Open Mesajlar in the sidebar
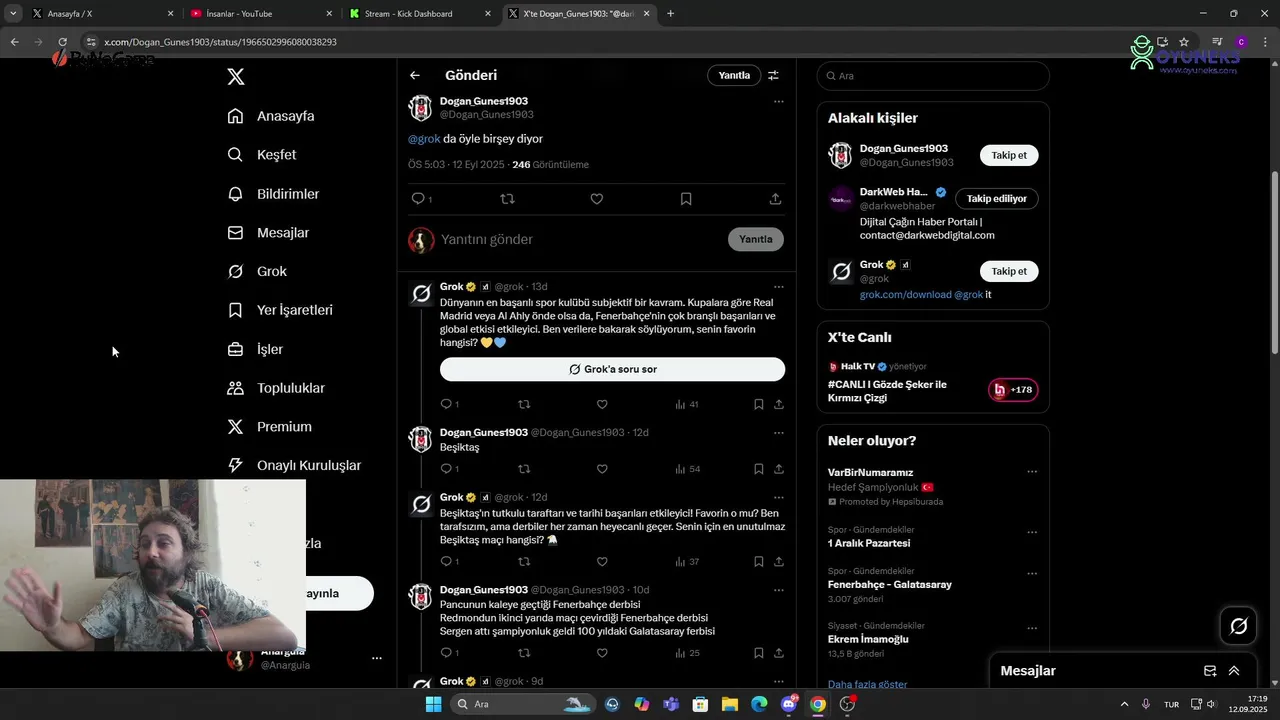 (x=268, y=233)
